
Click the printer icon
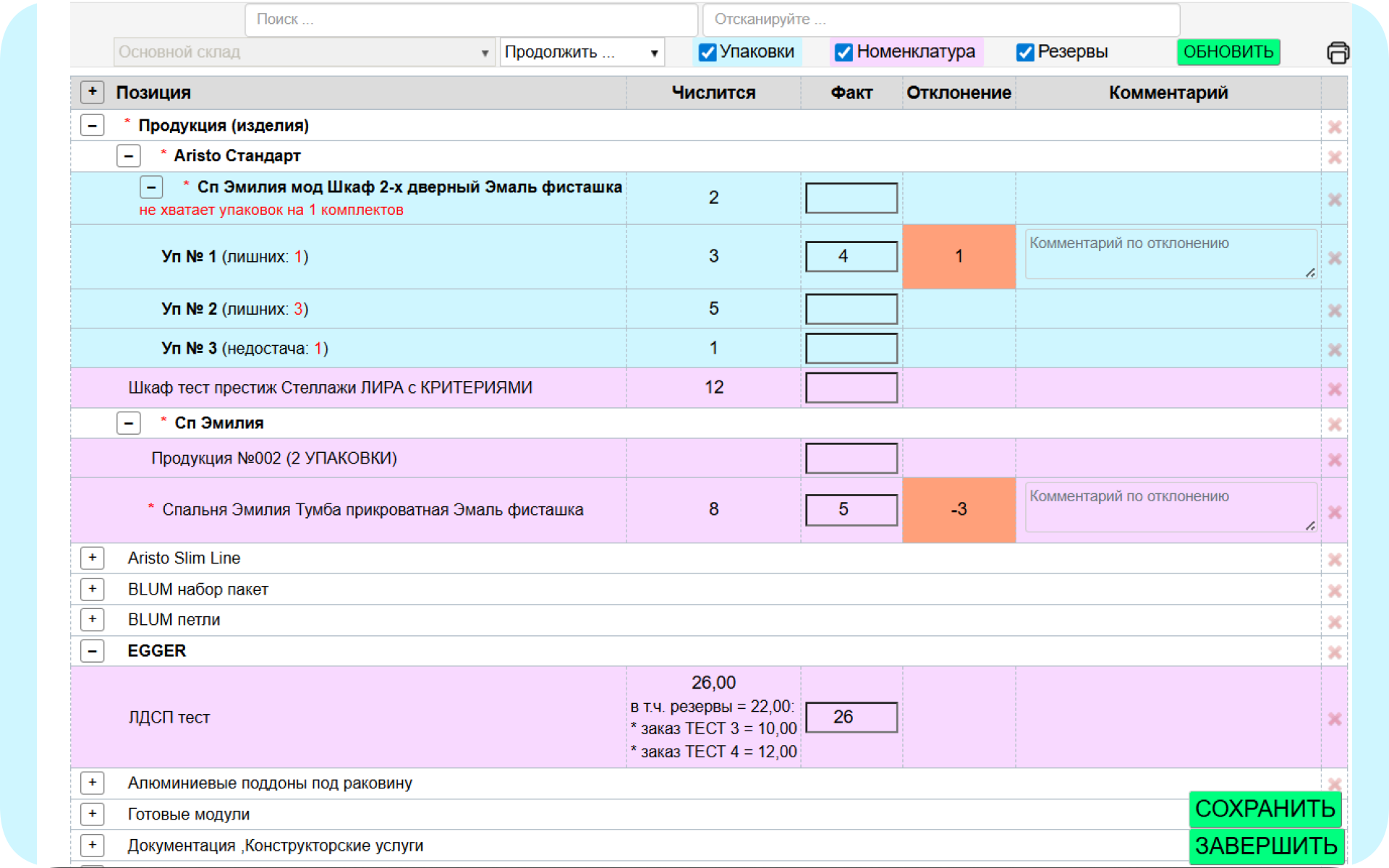pos(1338,53)
